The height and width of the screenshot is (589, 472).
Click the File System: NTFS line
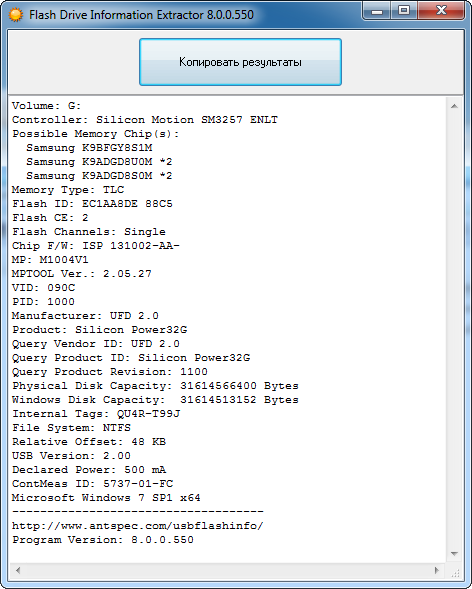[71, 428]
